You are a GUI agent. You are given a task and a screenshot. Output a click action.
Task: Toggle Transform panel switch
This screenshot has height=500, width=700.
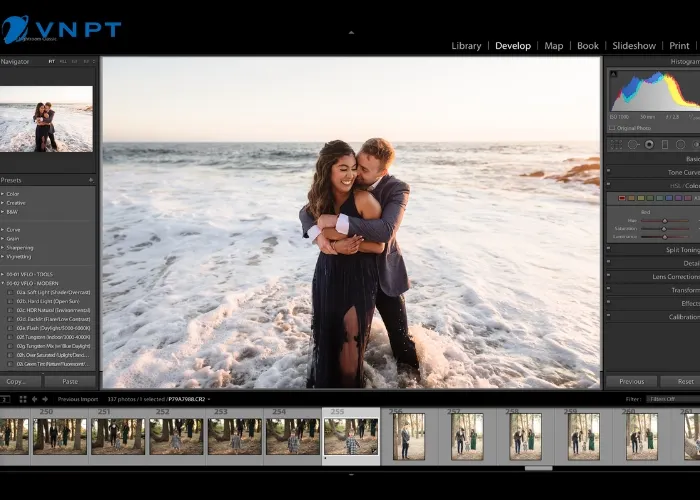pyautogui.click(x=608, y=288)
